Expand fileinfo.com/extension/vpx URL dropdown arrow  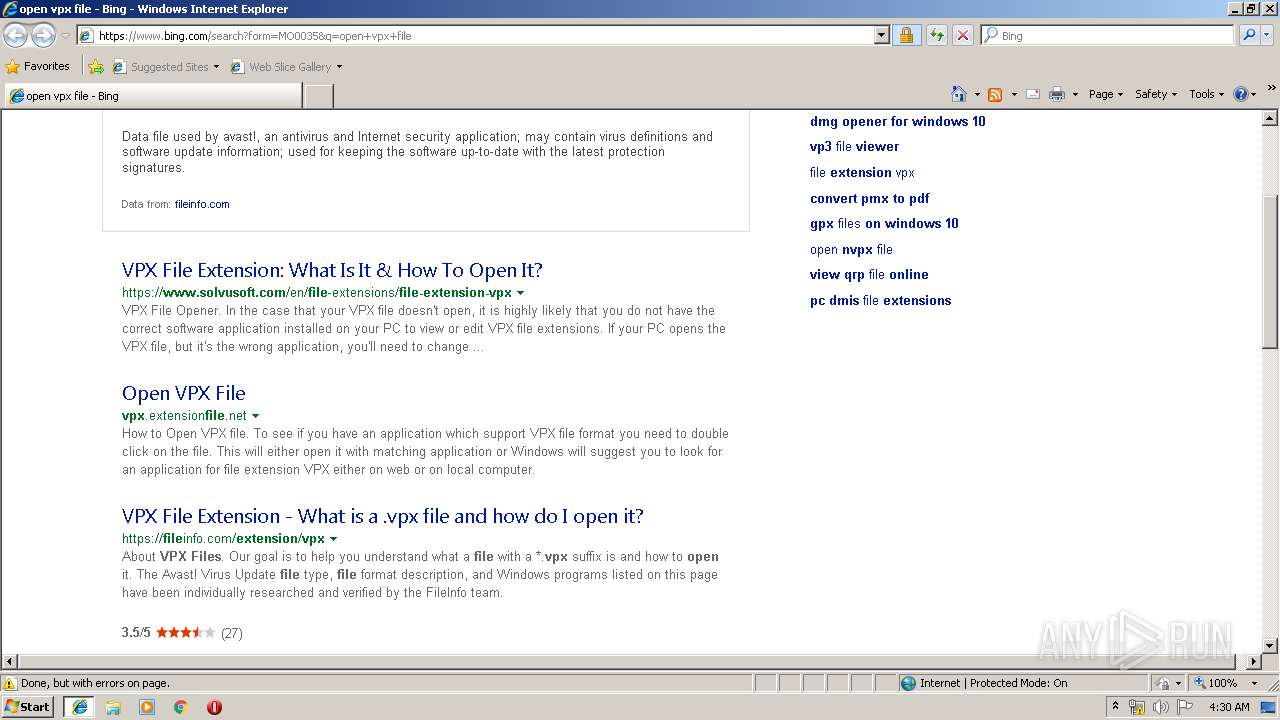tap(334, 539)
